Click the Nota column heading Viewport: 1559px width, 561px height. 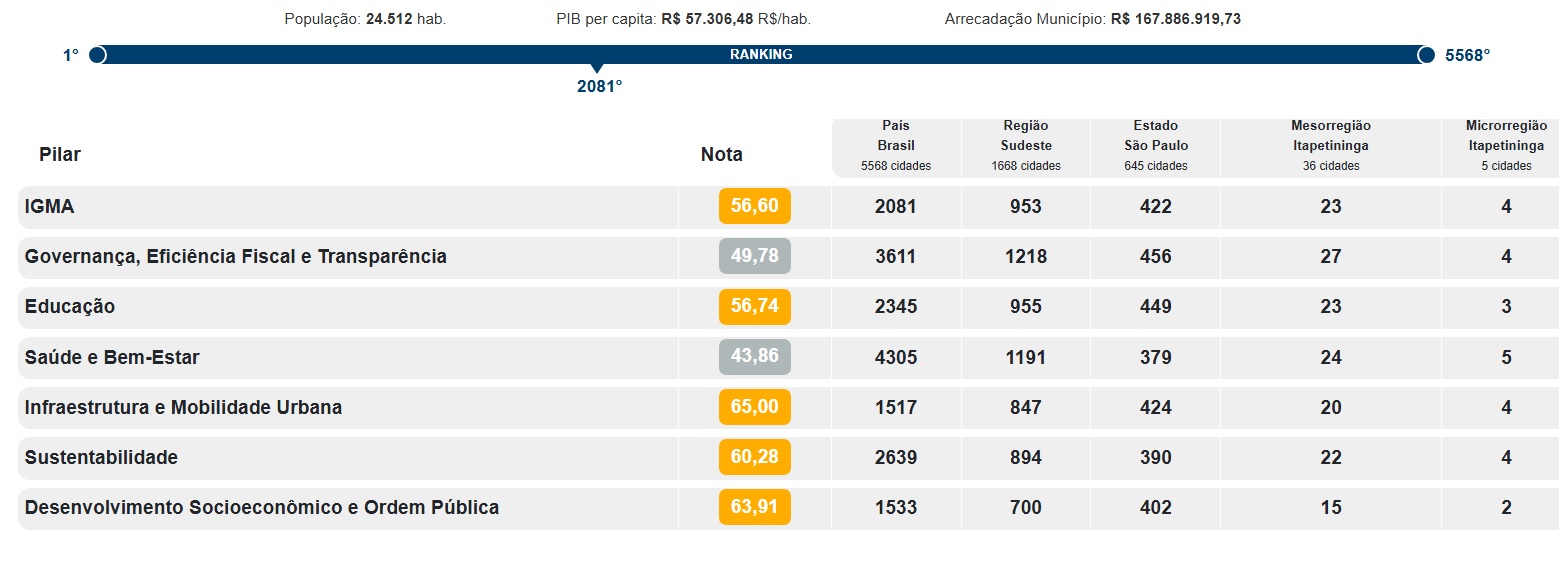721,155
